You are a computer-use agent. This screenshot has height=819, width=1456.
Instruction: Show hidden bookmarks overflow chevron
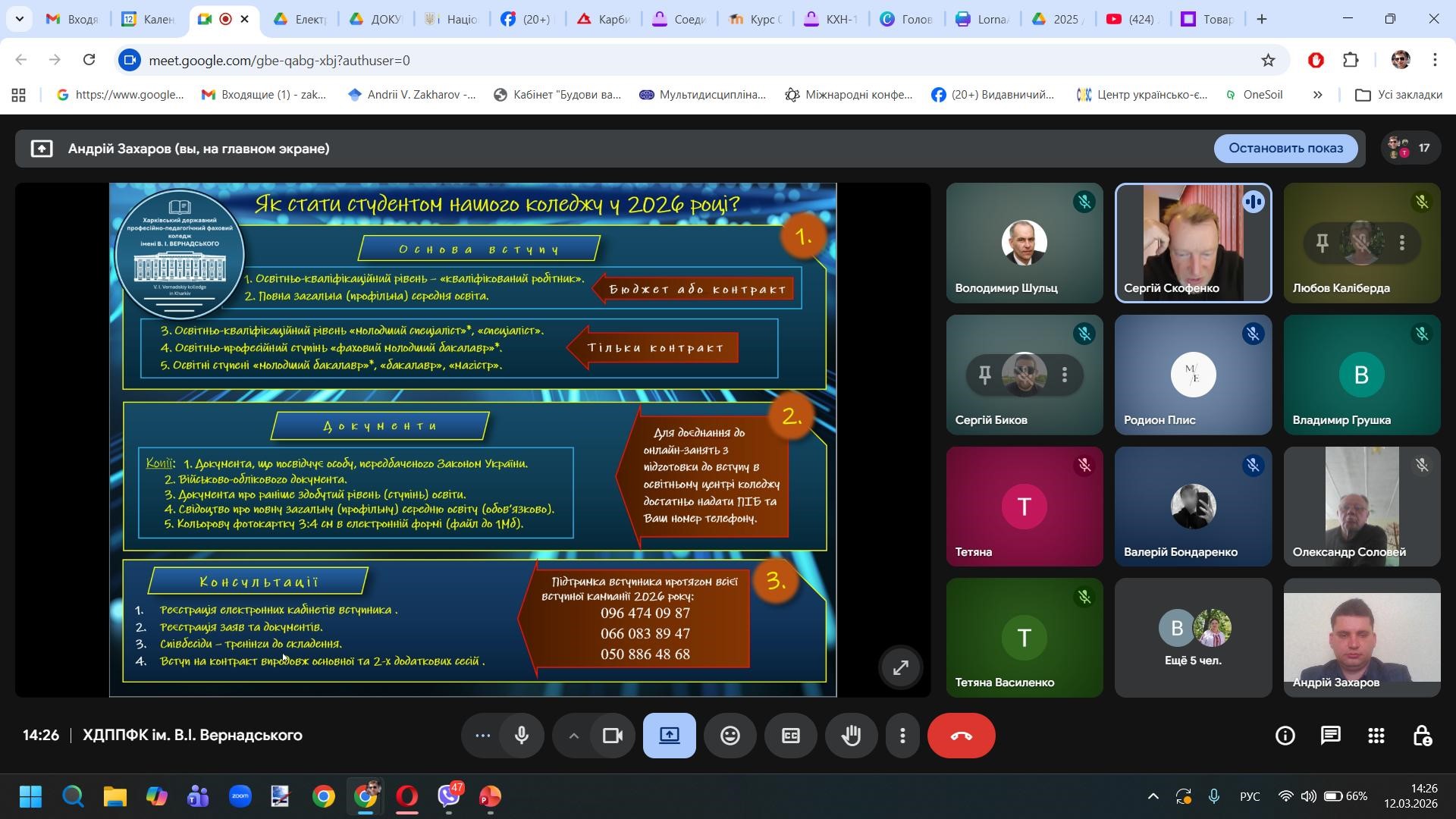1317,95
